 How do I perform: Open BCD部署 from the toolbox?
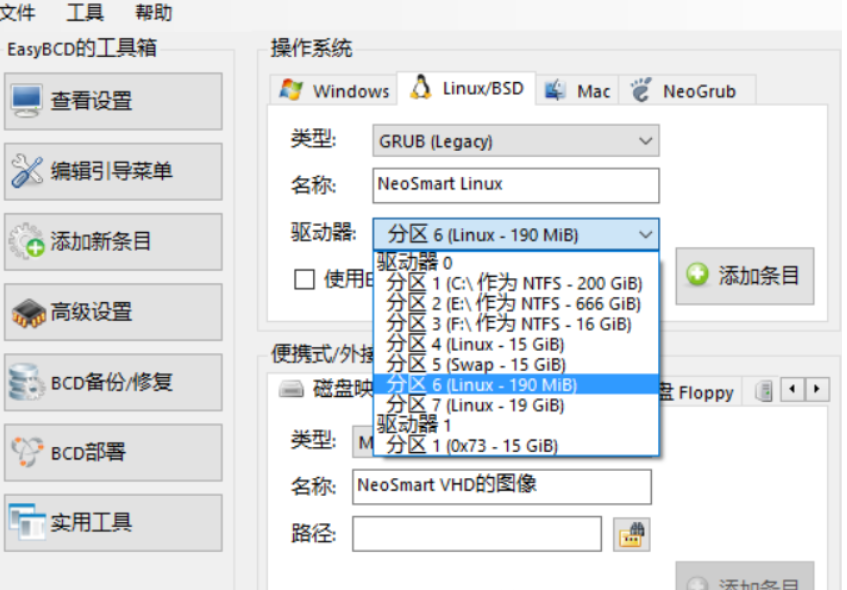[113, 453]
